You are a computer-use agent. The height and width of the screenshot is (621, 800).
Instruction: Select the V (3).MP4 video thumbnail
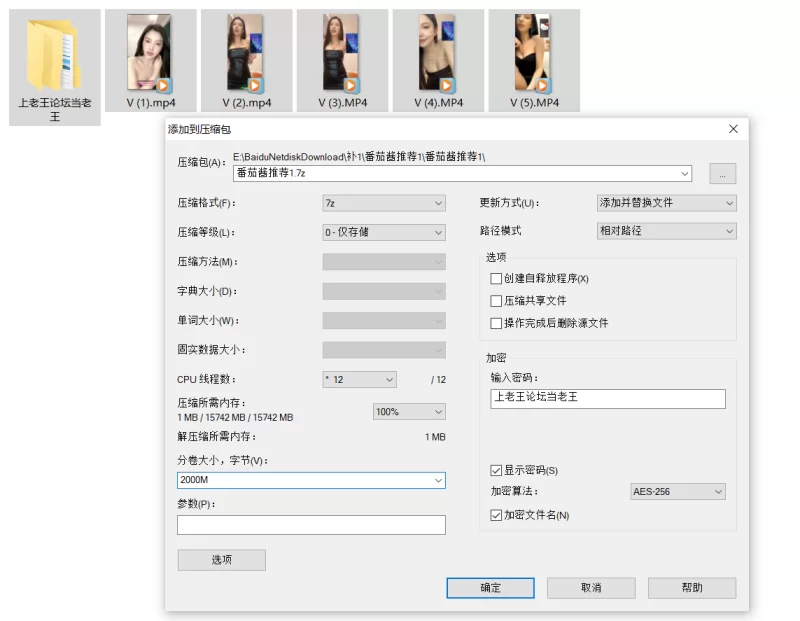click(341, 53)
